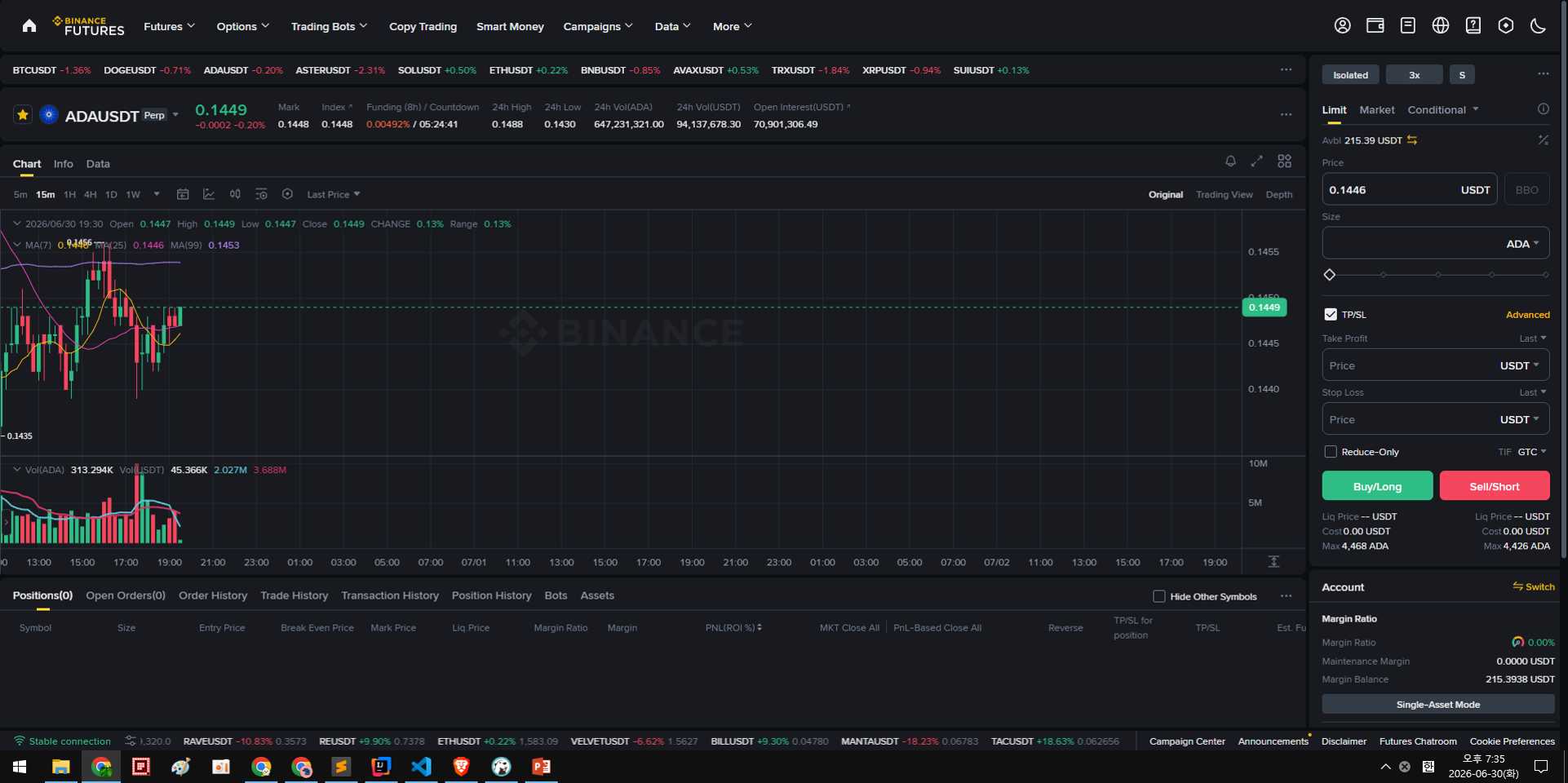Open the hexagon settings icon in header
This screenshot has width=1568, height=783.
click(1505, 26)
